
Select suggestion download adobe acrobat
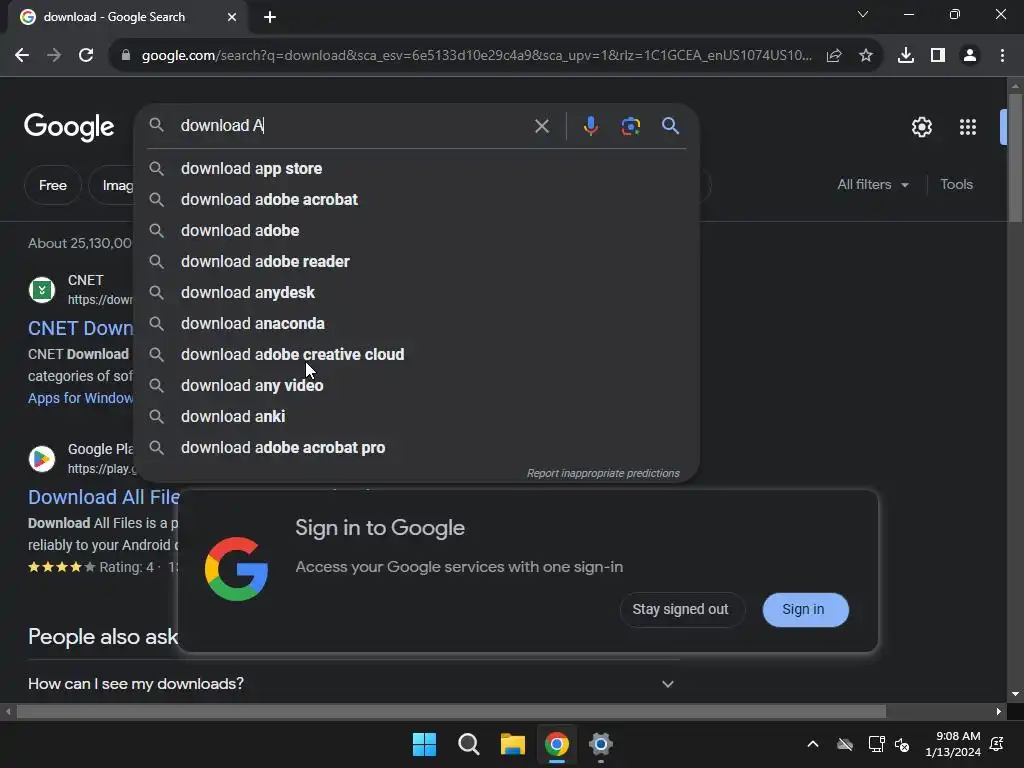[x=417, y=199]
